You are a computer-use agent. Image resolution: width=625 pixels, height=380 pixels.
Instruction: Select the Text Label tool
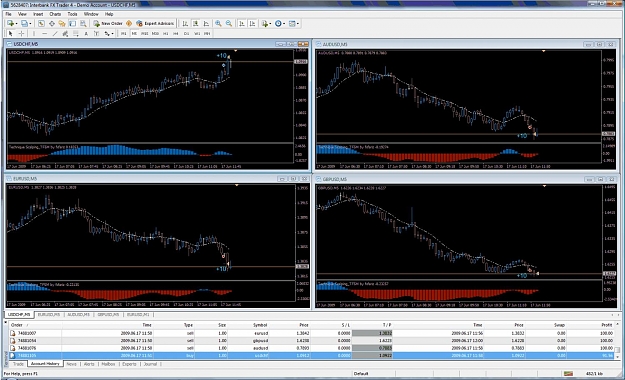click(96, 33)
